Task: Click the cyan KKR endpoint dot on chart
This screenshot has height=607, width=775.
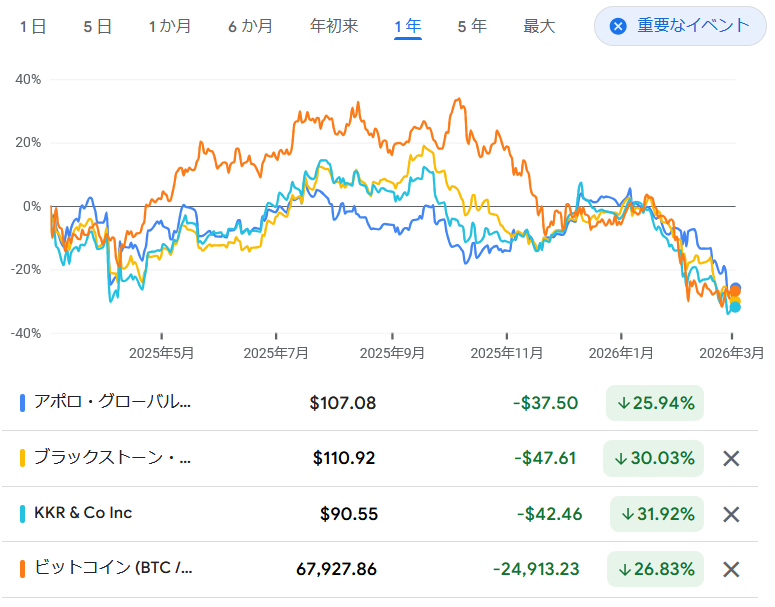Action: coord(735,307)
